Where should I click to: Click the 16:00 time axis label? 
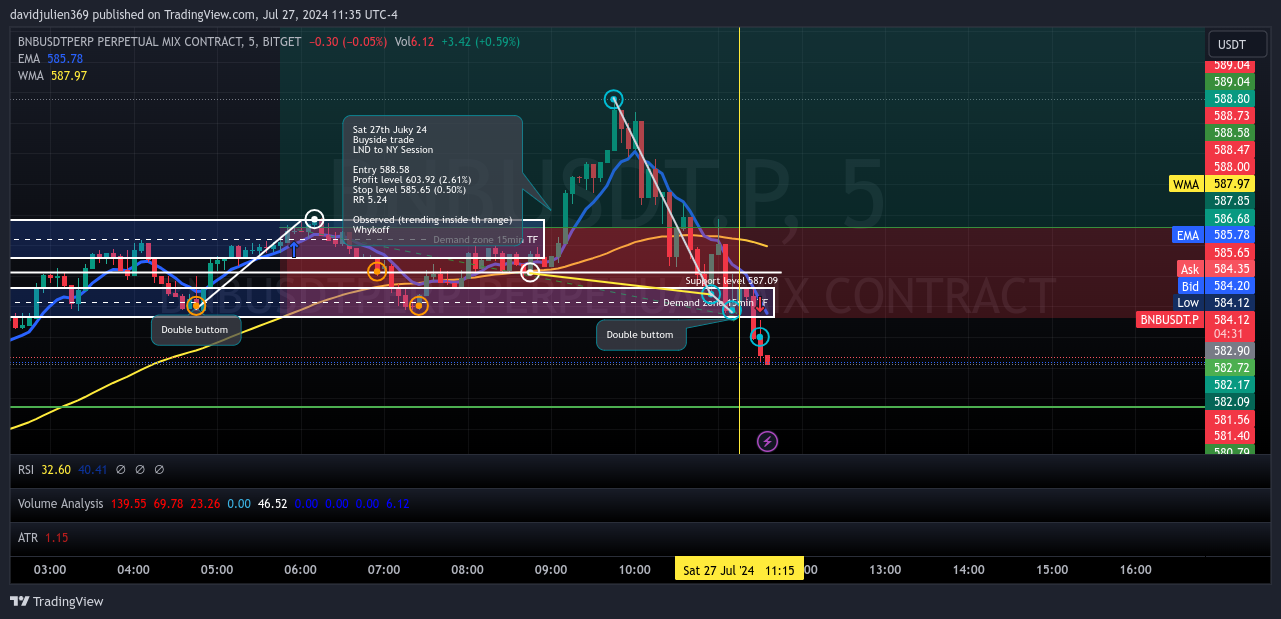[x=1135, y=570]
